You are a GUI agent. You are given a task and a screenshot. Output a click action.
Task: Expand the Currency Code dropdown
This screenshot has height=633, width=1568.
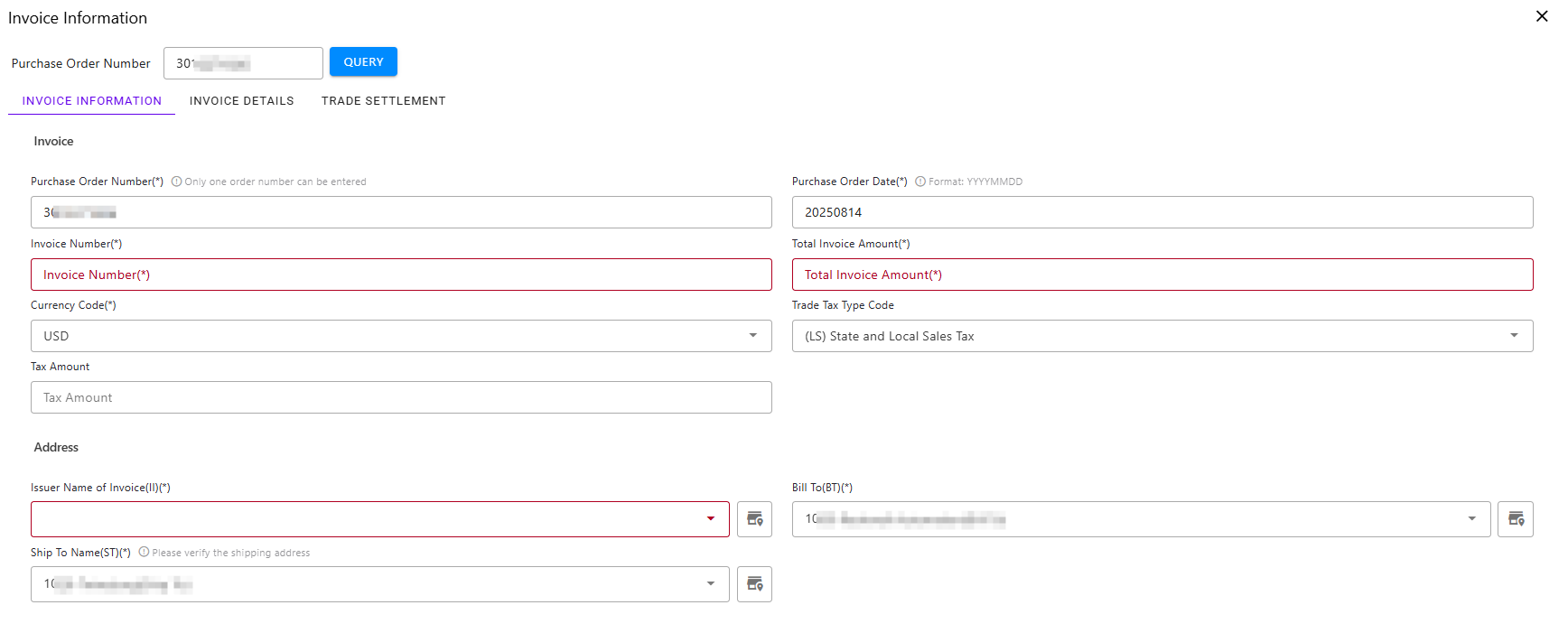pos(752,336)
